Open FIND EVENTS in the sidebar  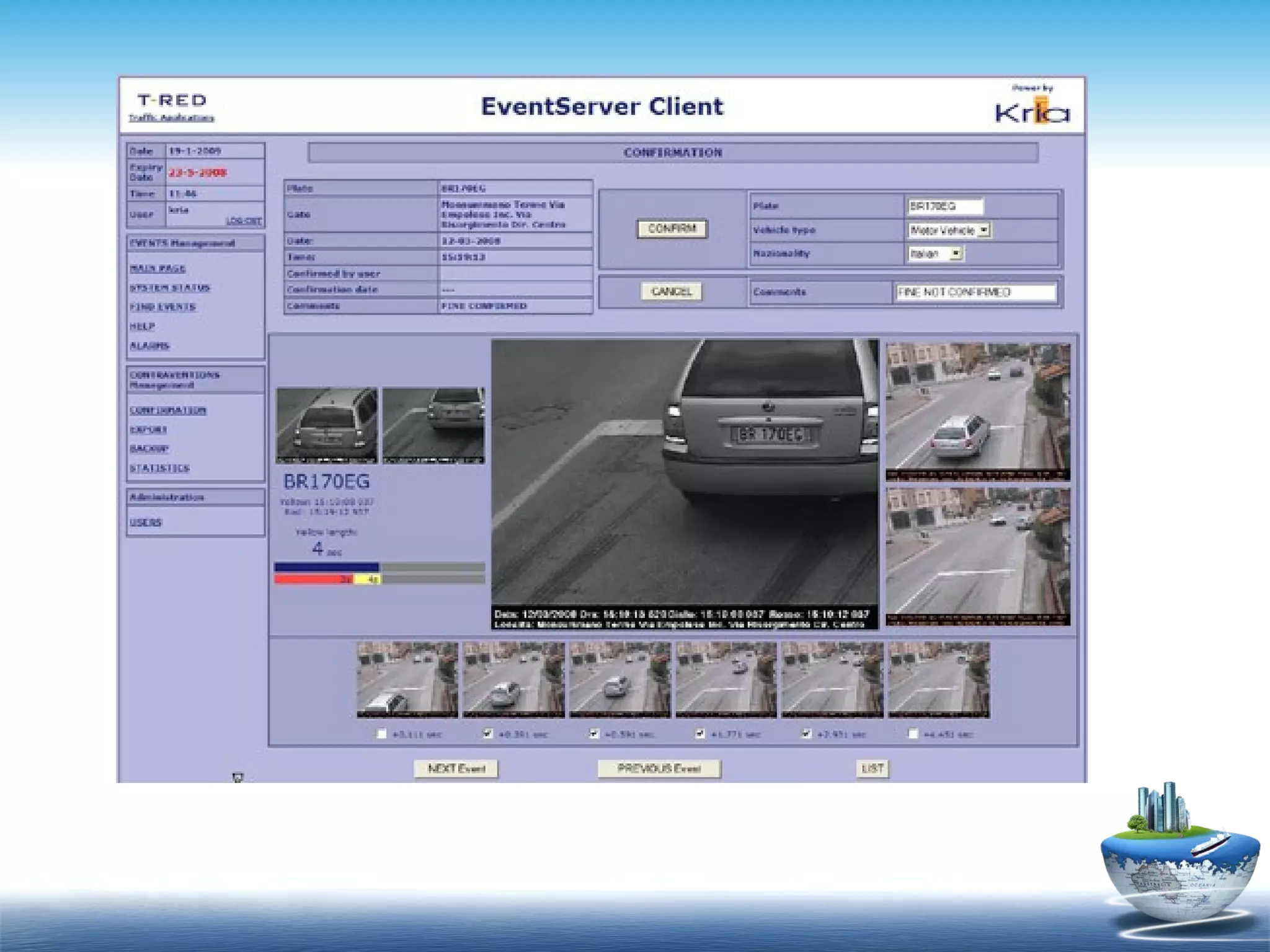point(162,307)
